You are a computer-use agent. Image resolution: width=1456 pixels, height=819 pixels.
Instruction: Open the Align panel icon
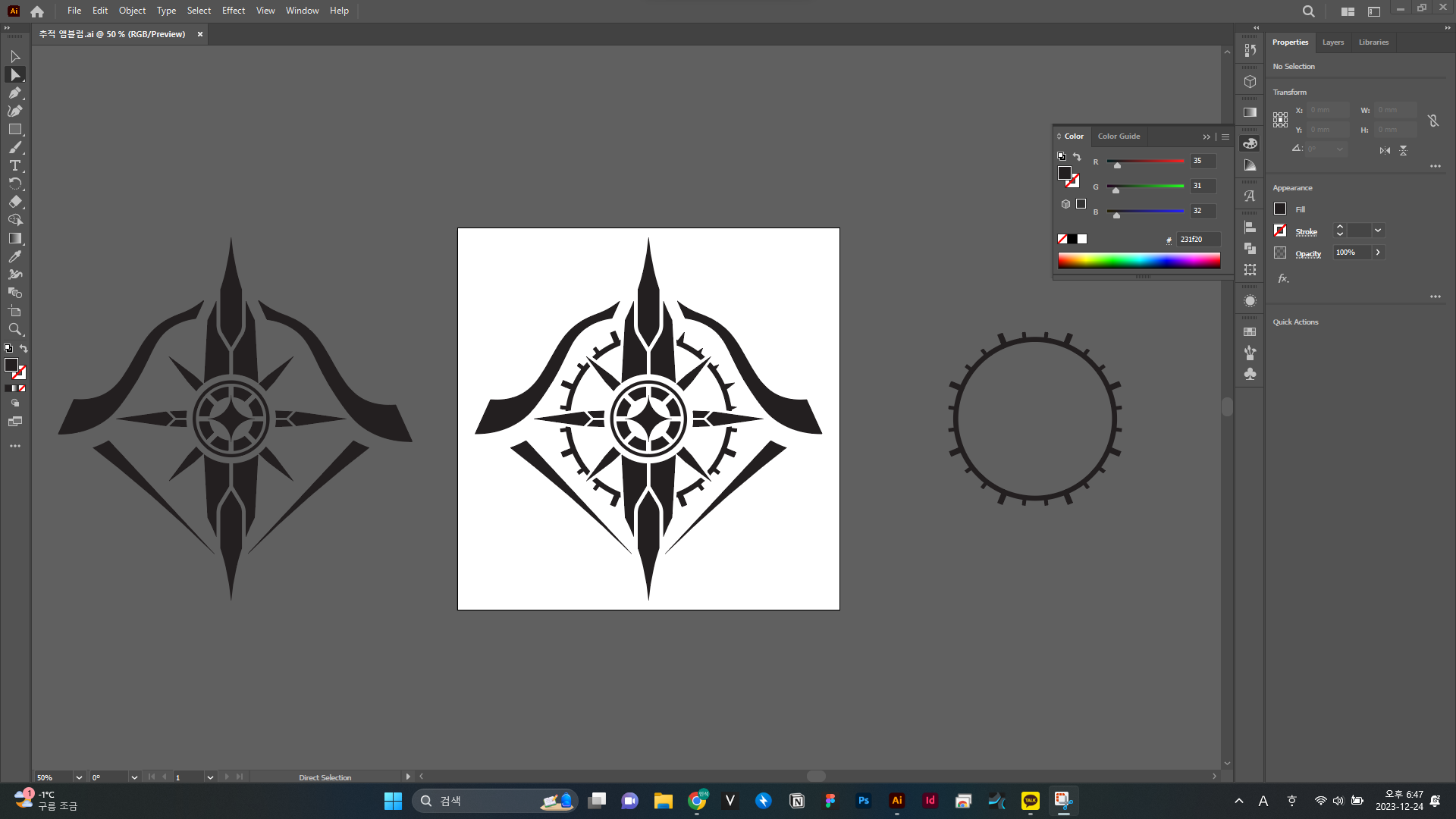tap(1250, 227)
